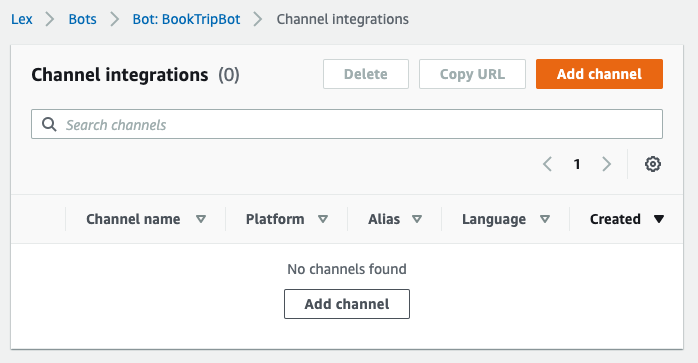Open the Bots breadcrumb link
Viewport: 698px width, 363px height.
click(82, 19)
